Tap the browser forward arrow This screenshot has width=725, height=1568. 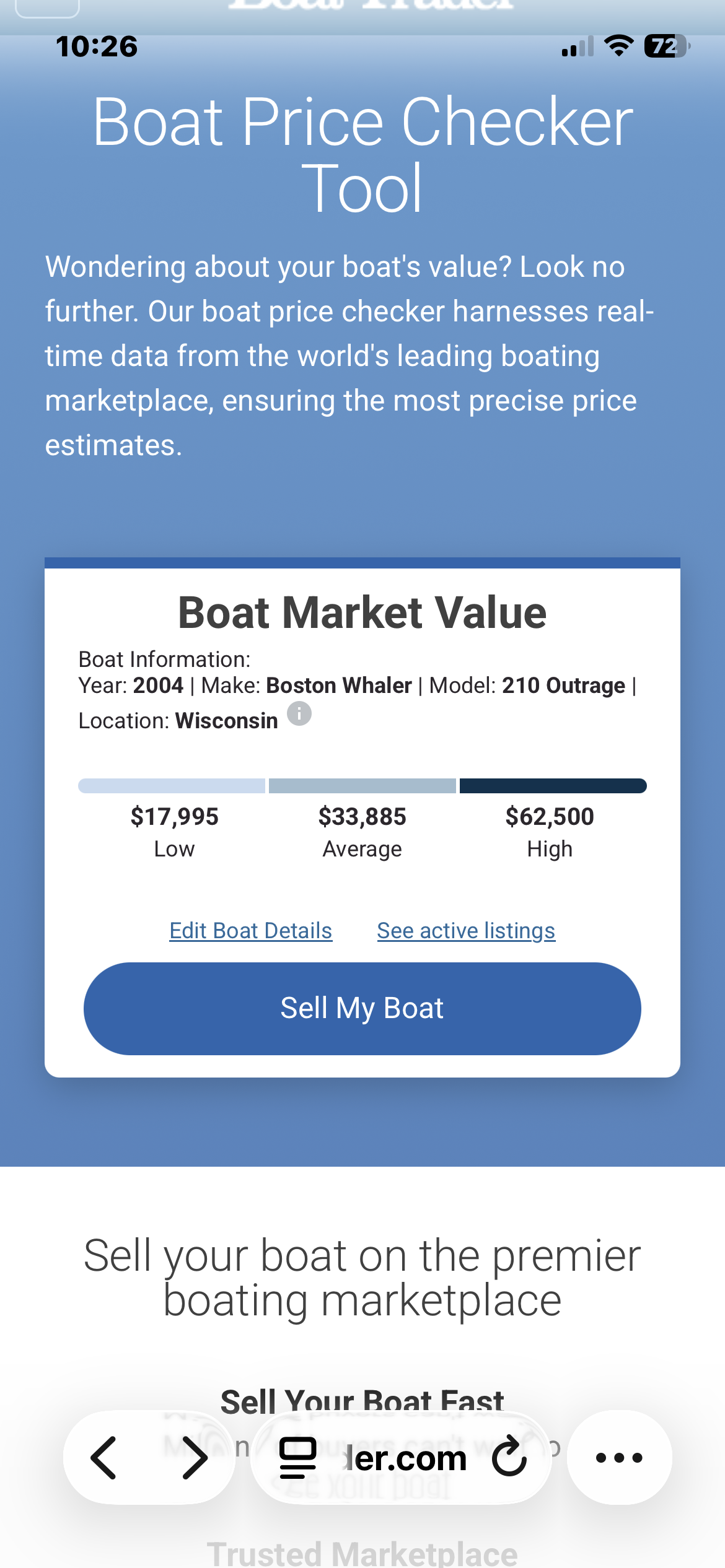coord(195,1458)
